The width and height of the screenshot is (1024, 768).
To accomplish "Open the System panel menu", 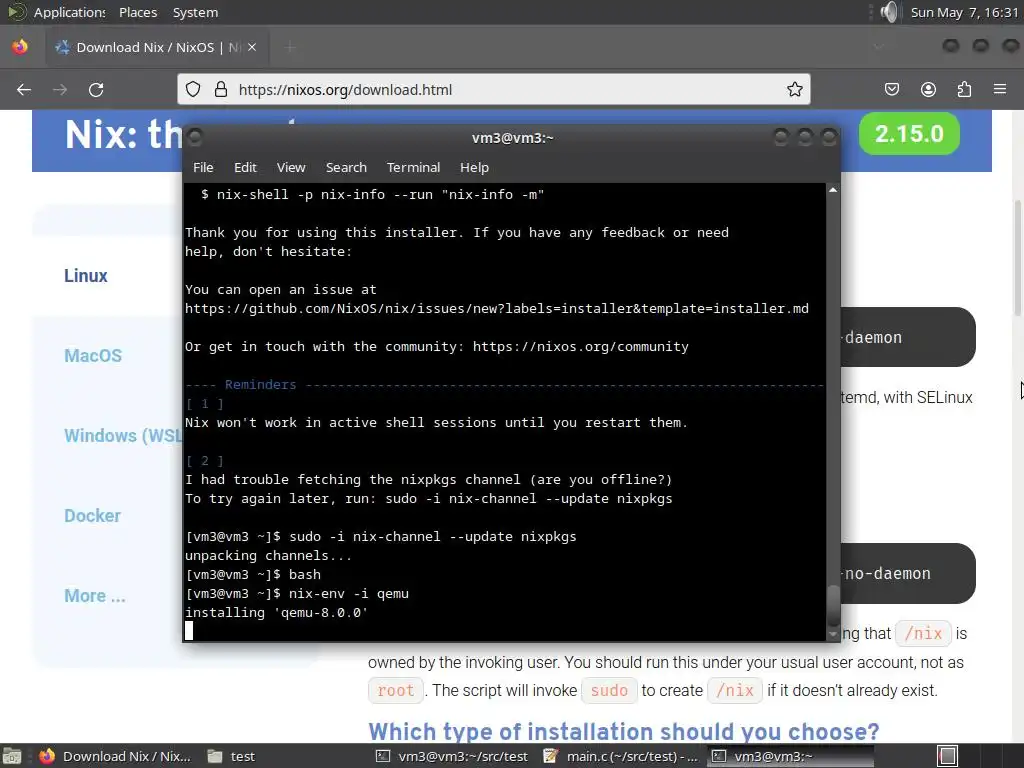I will pos(195,12).
